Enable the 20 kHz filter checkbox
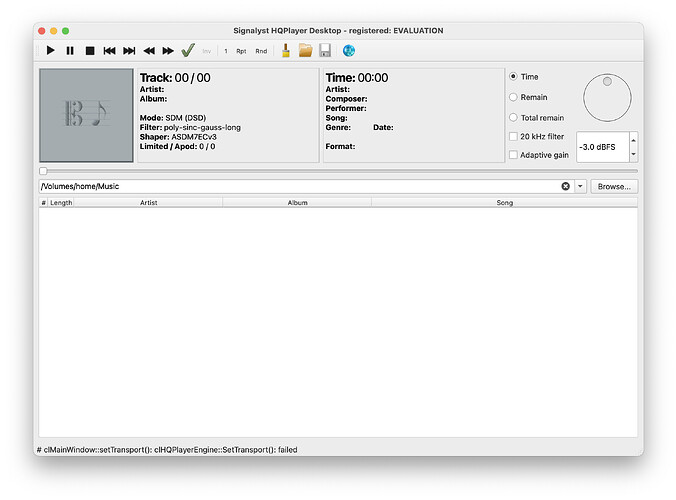 point(513,136)
